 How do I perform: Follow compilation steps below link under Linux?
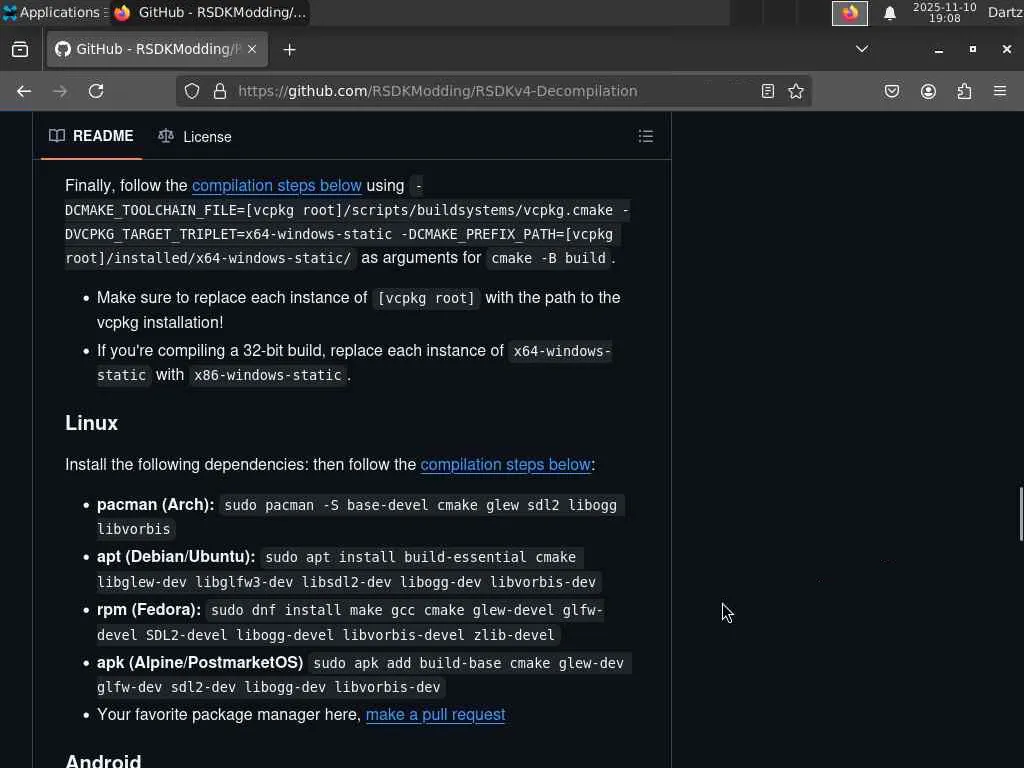[x=505, y=464]
